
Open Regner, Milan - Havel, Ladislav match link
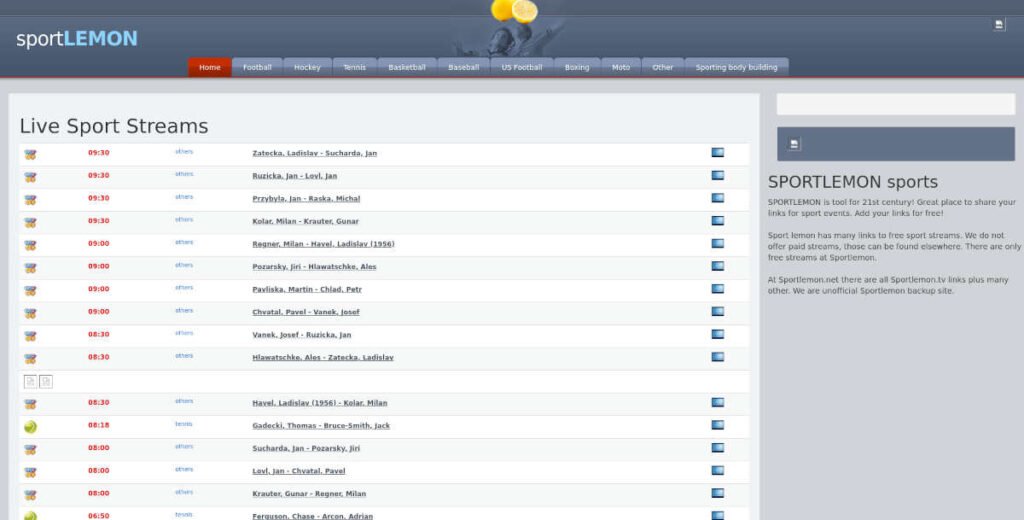pos(323,244)
